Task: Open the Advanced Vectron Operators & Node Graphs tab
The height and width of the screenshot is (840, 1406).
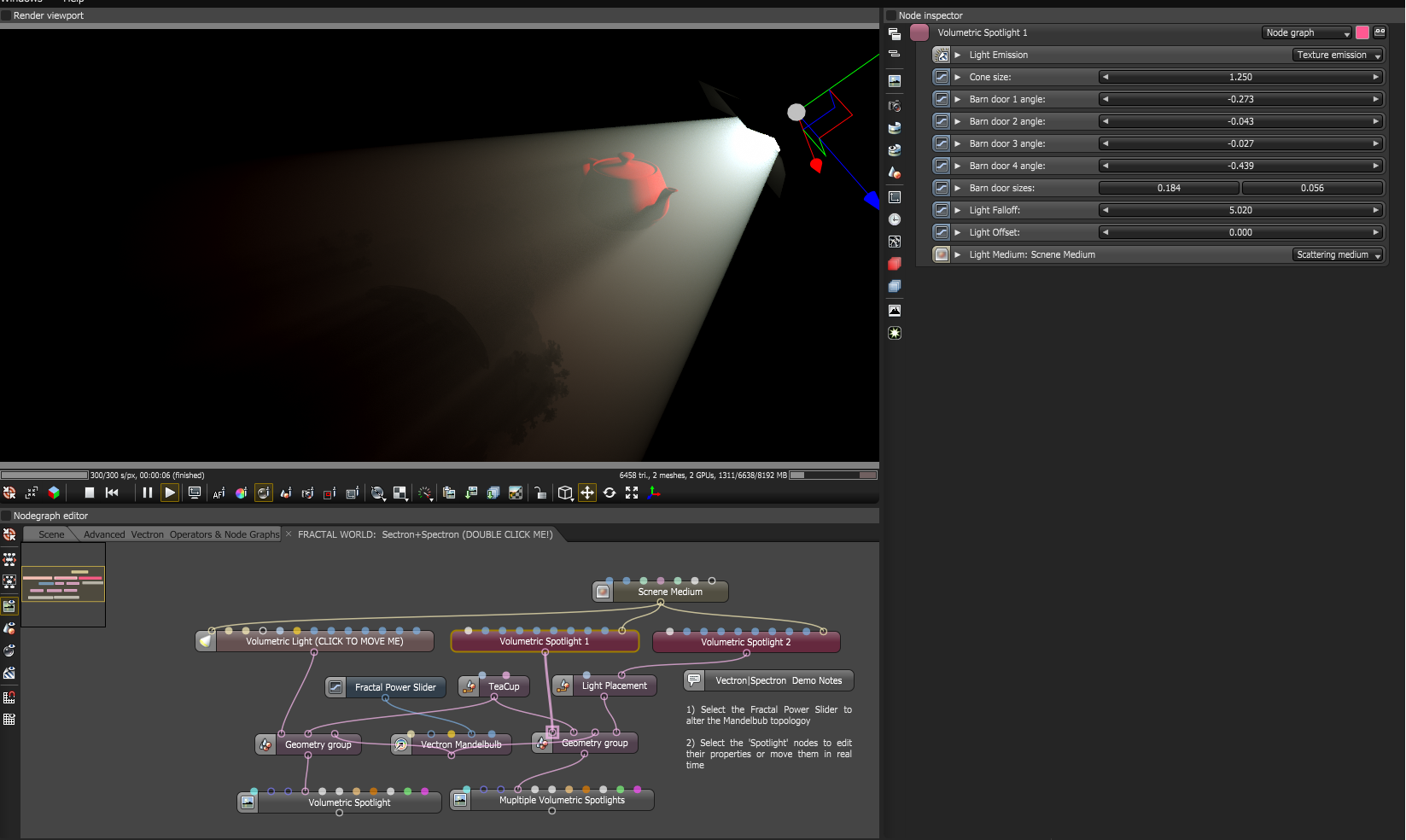Action: tap(181, 534)
